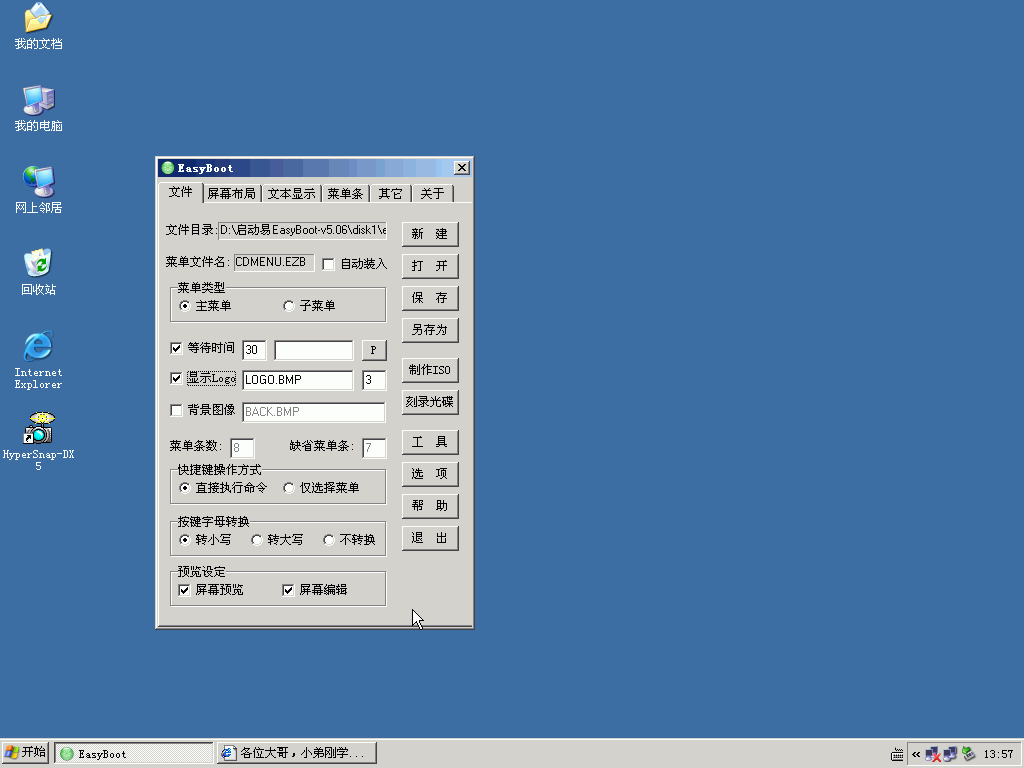Open the 选项 settings button
This screenshot has width=1024, height=768.
click(430, 473)
